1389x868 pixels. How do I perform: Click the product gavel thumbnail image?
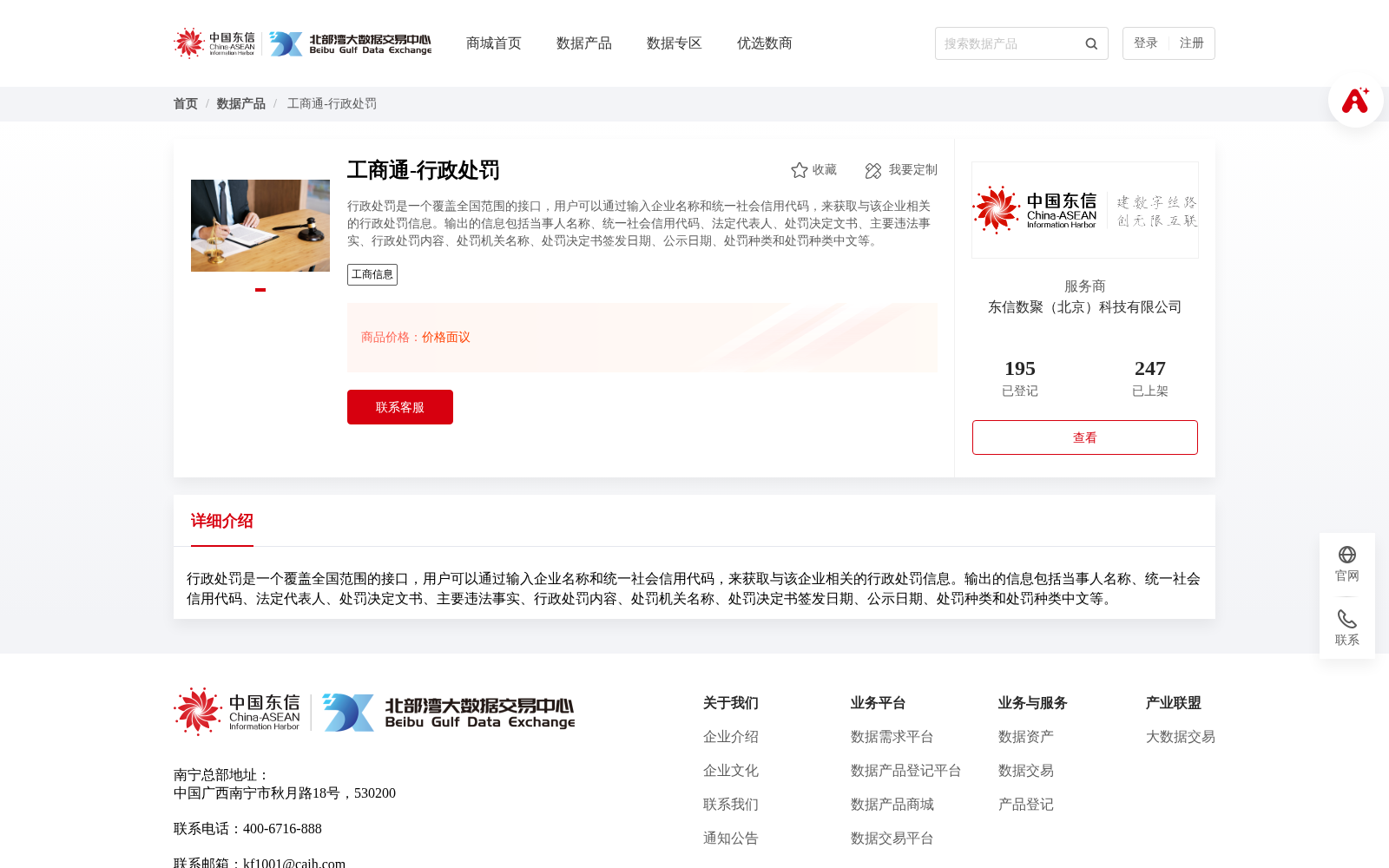point(260,226)
